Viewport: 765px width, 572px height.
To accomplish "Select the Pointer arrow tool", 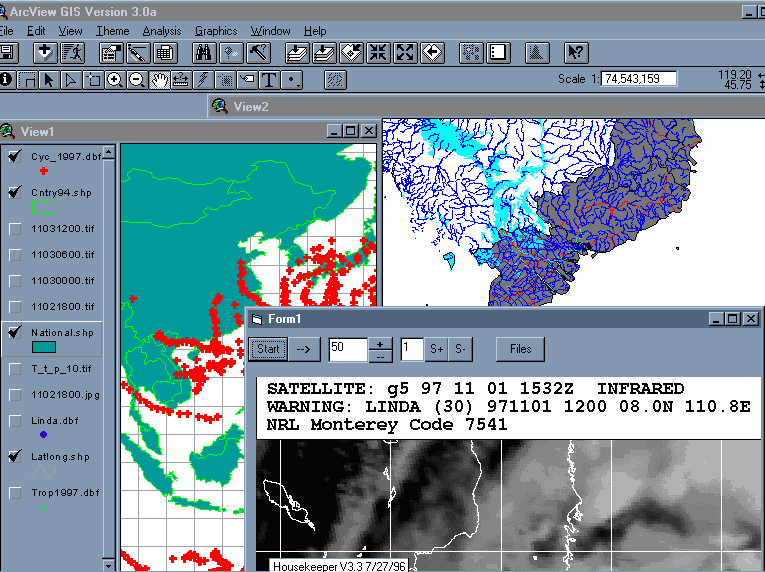I will tap(50, 79).
